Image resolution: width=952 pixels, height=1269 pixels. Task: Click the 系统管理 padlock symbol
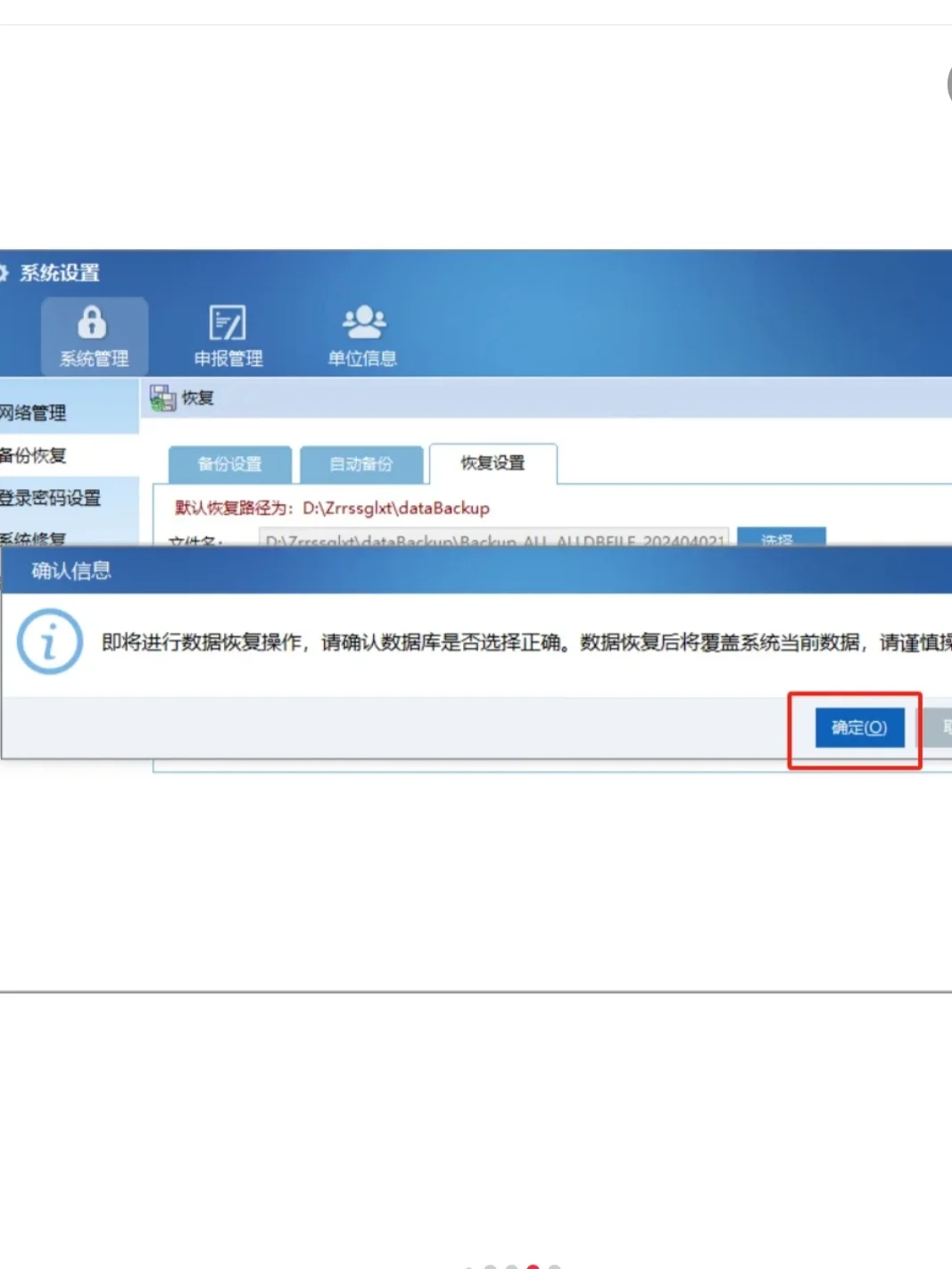click(94, 324)
